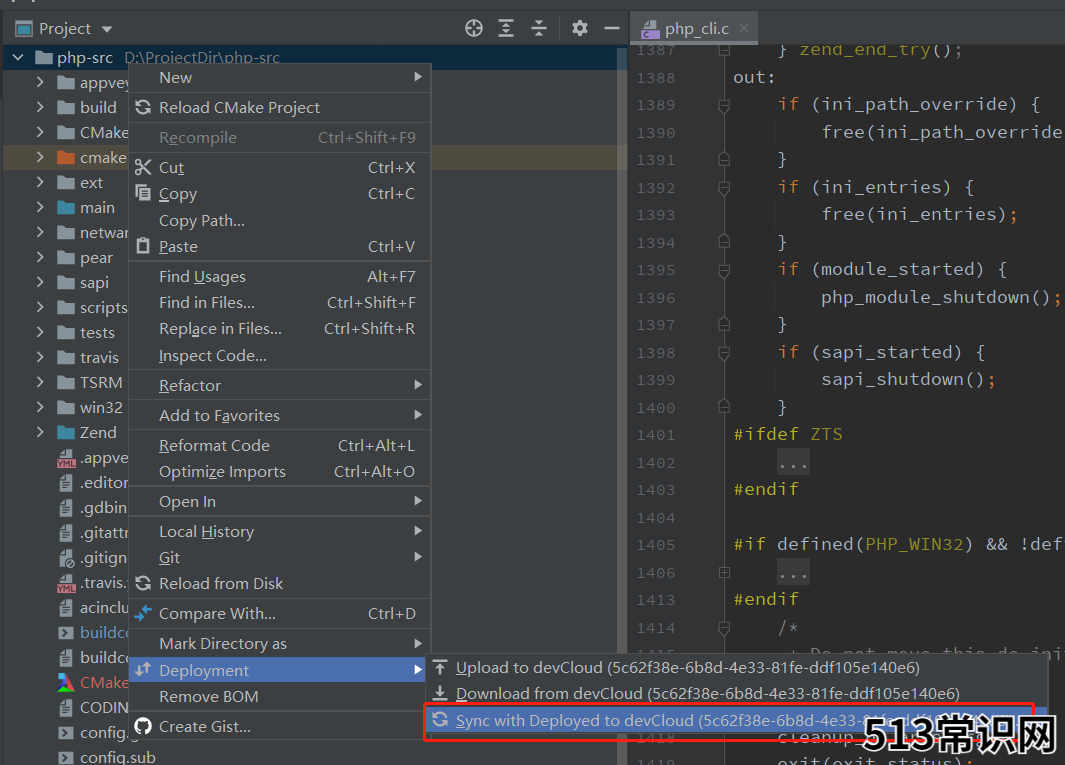This screenshot has width=1065, height=765.
Task: Expand the build folder
Action: click(40, 107)
